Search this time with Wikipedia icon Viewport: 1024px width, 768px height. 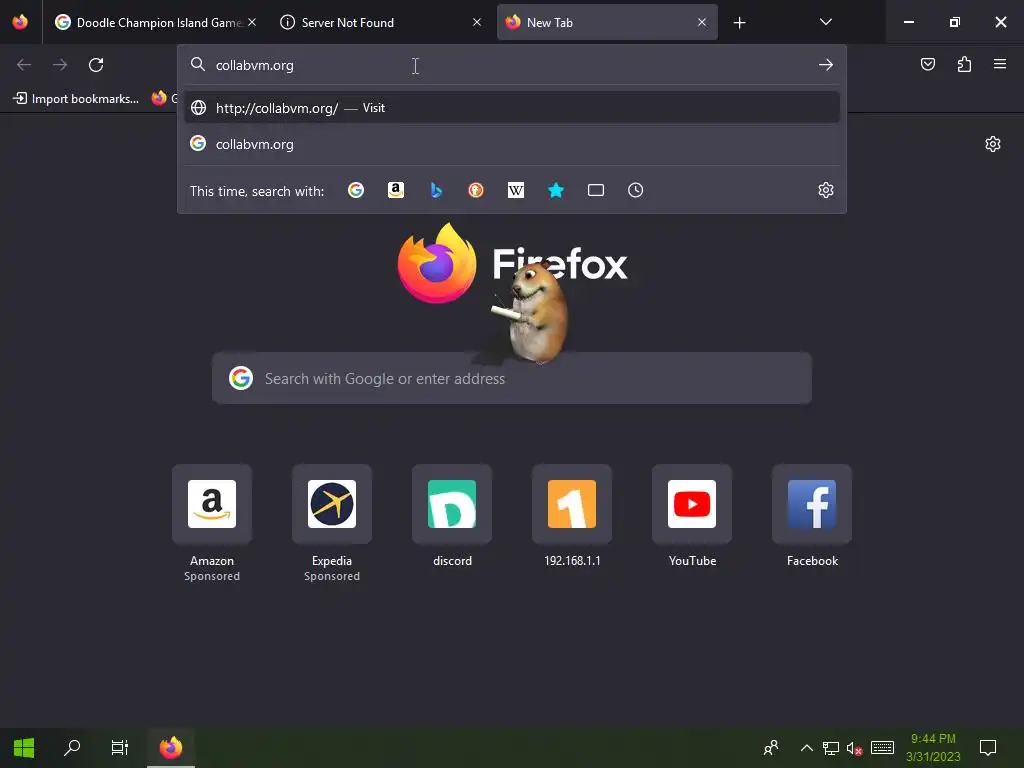516,190
